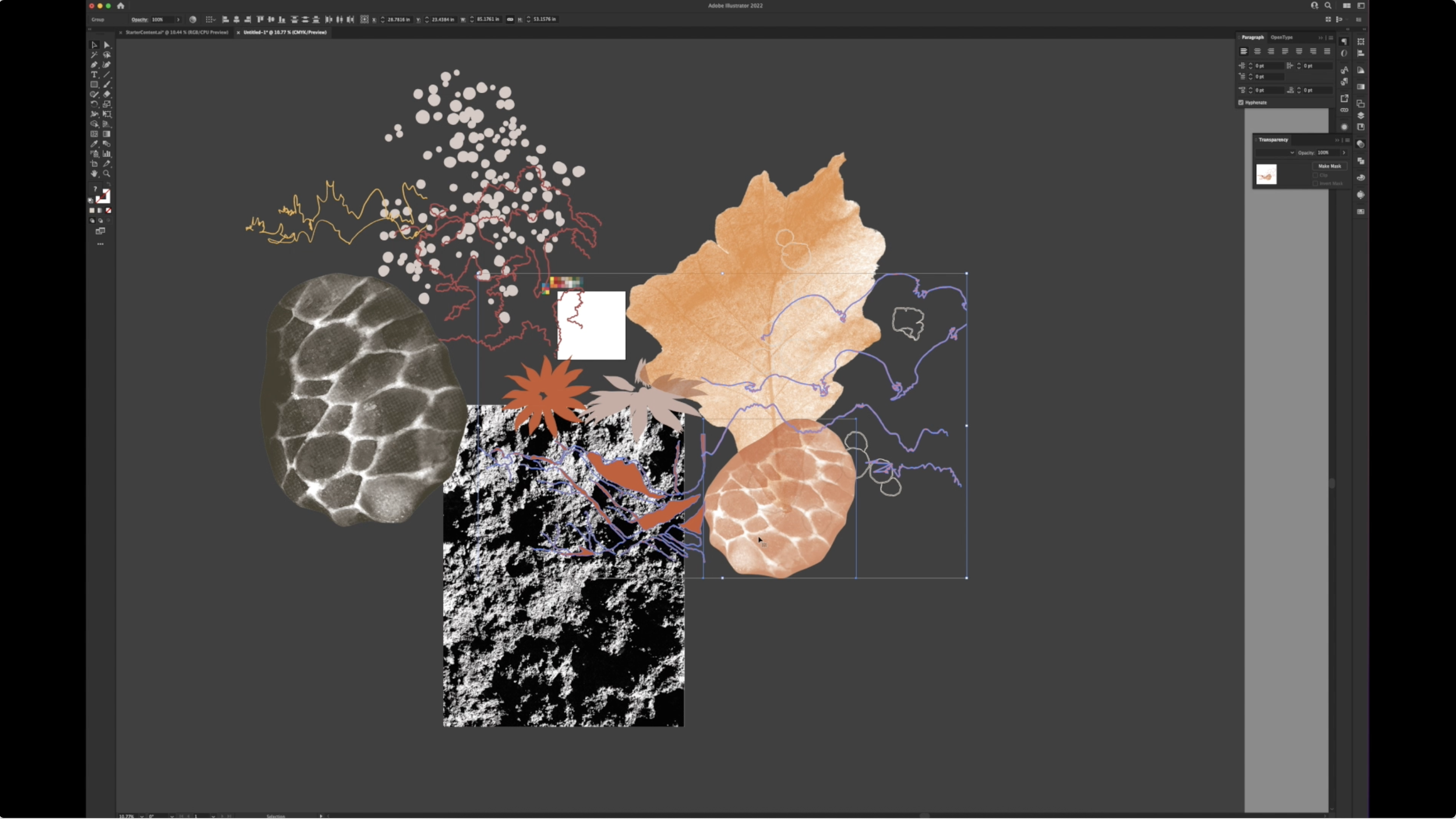
Task: Open the blending mode dropdown
Action: click(1275, 153)
